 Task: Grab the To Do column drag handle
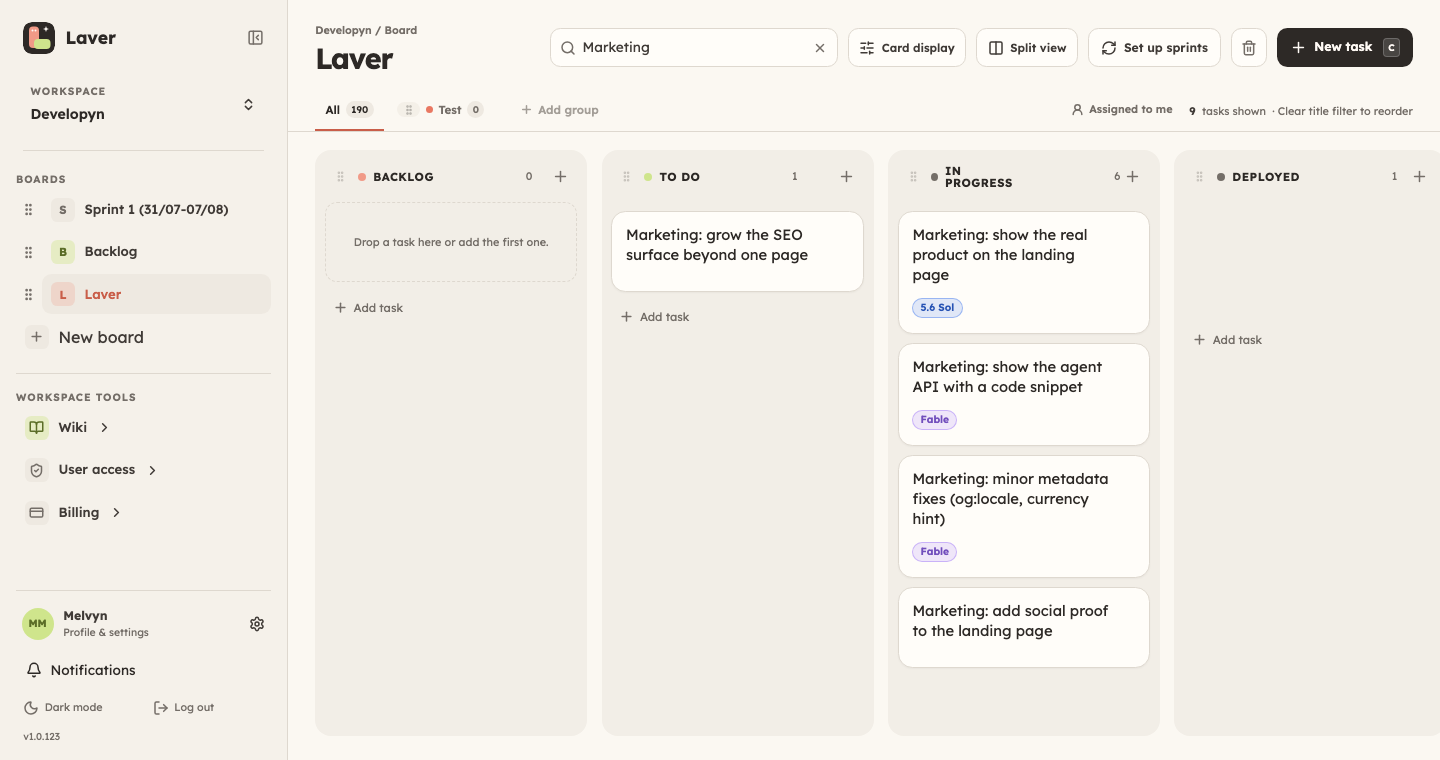[x=627, y=177]
